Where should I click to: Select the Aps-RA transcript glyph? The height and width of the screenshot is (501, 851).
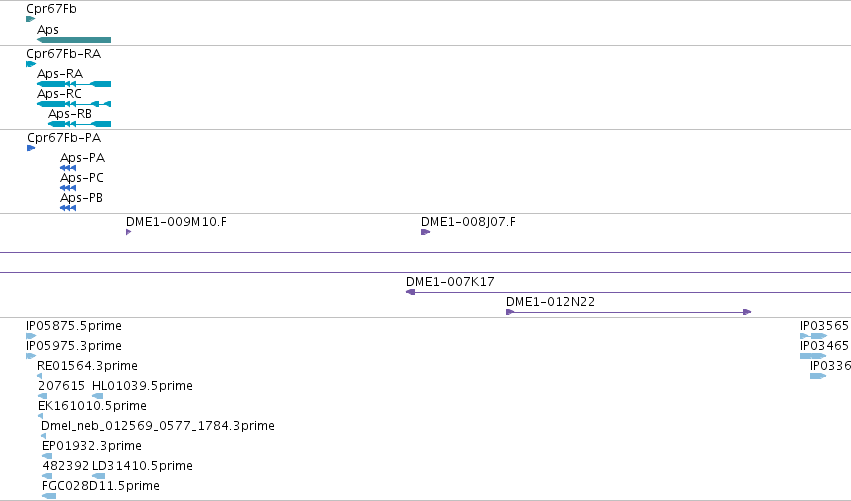pos(74,84)
